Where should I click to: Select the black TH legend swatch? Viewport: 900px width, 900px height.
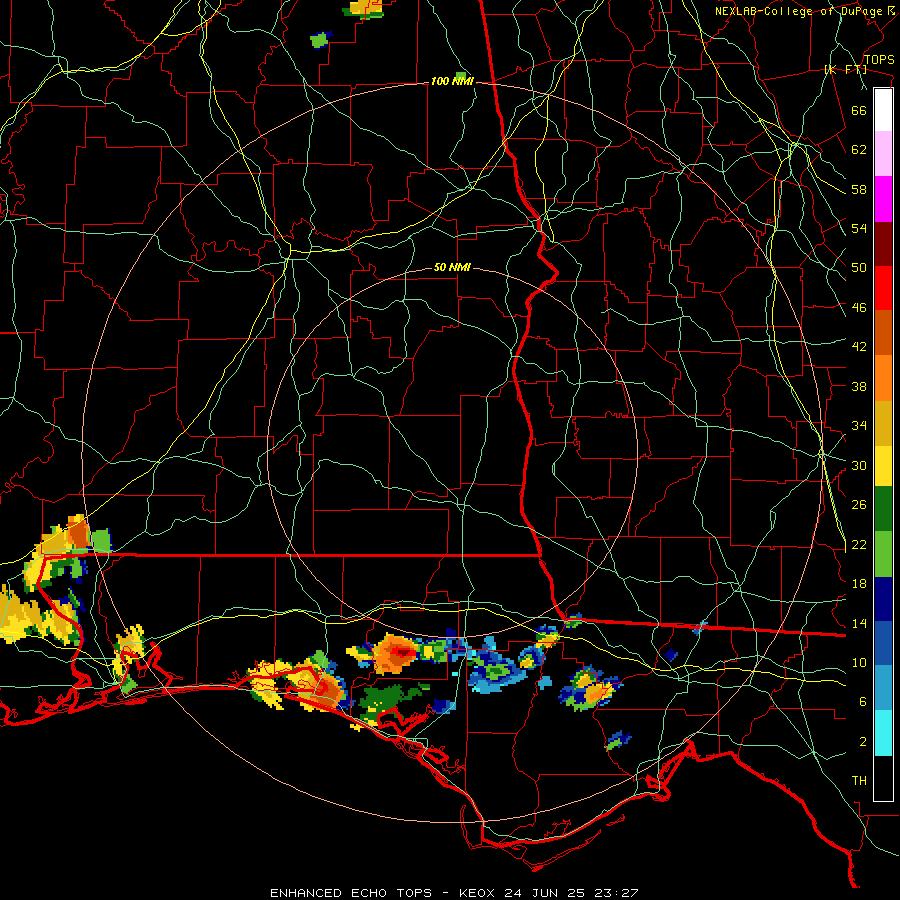(x=883, y=778)
